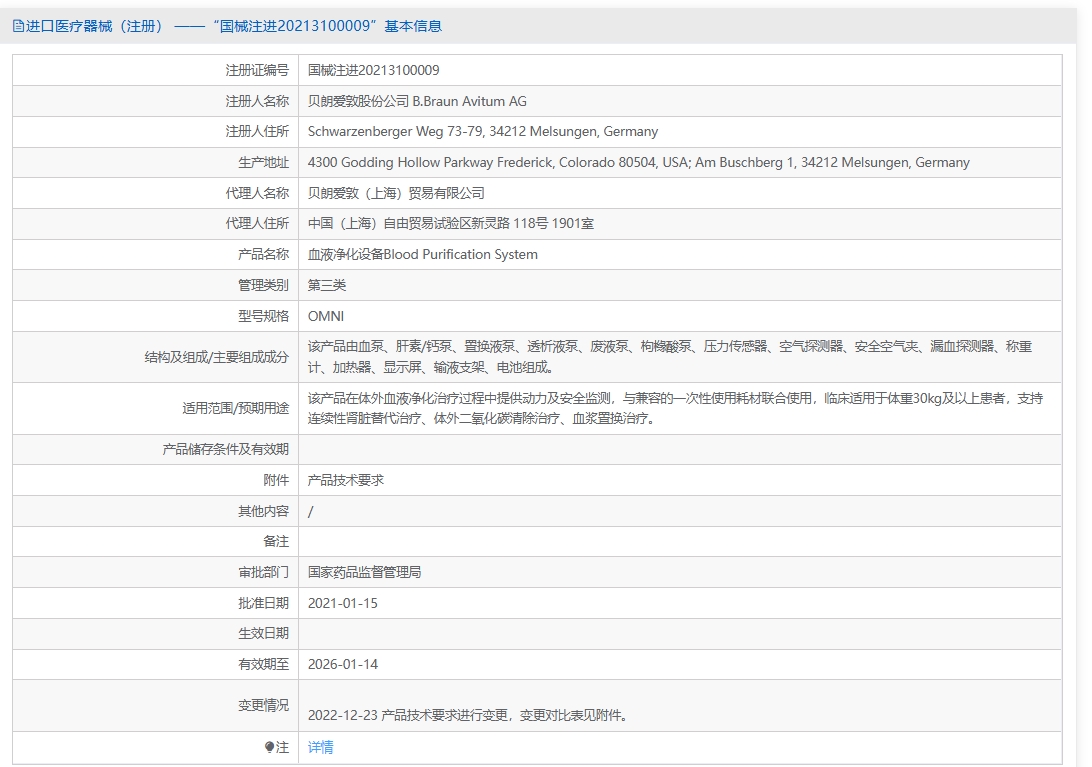1092x767 pixels.
Task: Select attachment value 产品技术要求
Action: (345, 480)
